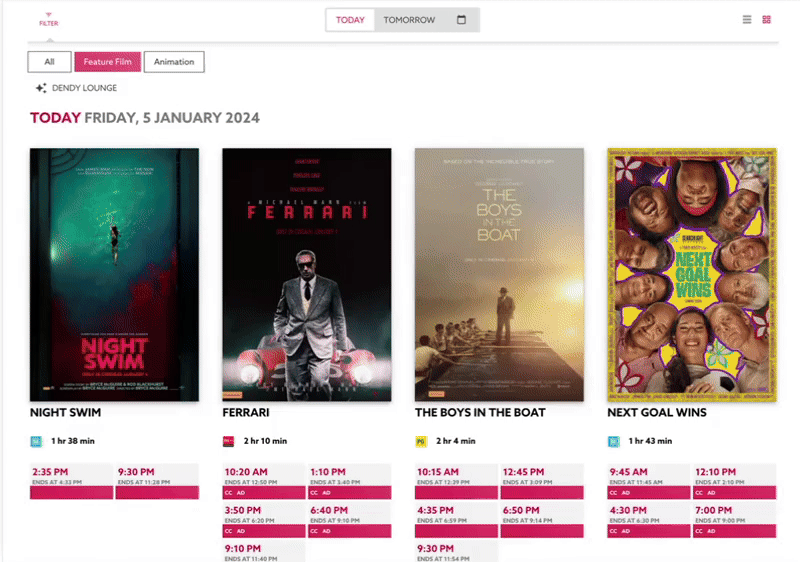The width and height of the screenshot is (800, 562).
Task: Book Ferrari 10:20 AM session
Action: [x=264, y=481]
